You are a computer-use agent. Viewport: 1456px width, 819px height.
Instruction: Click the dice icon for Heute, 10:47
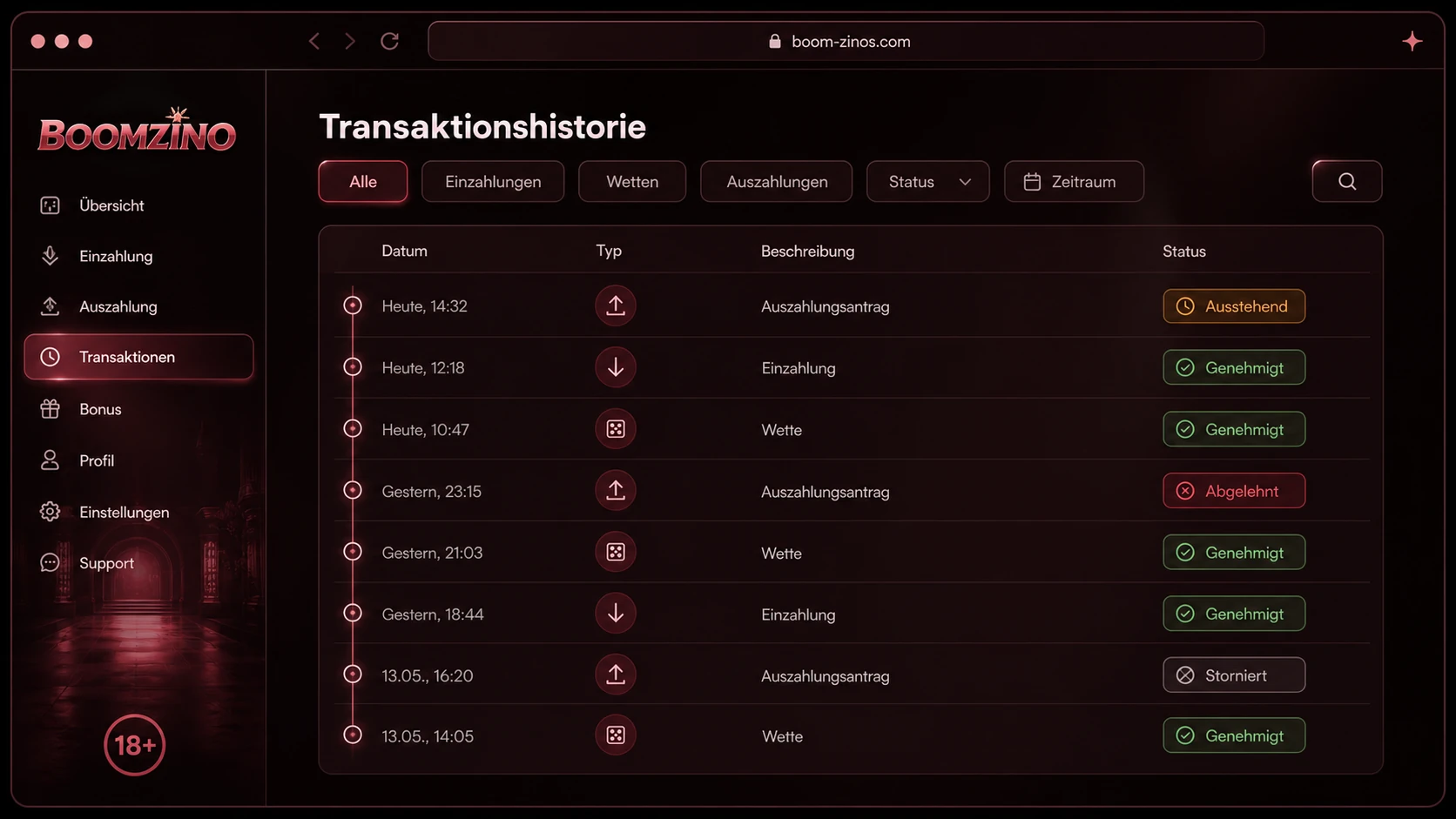616,429
